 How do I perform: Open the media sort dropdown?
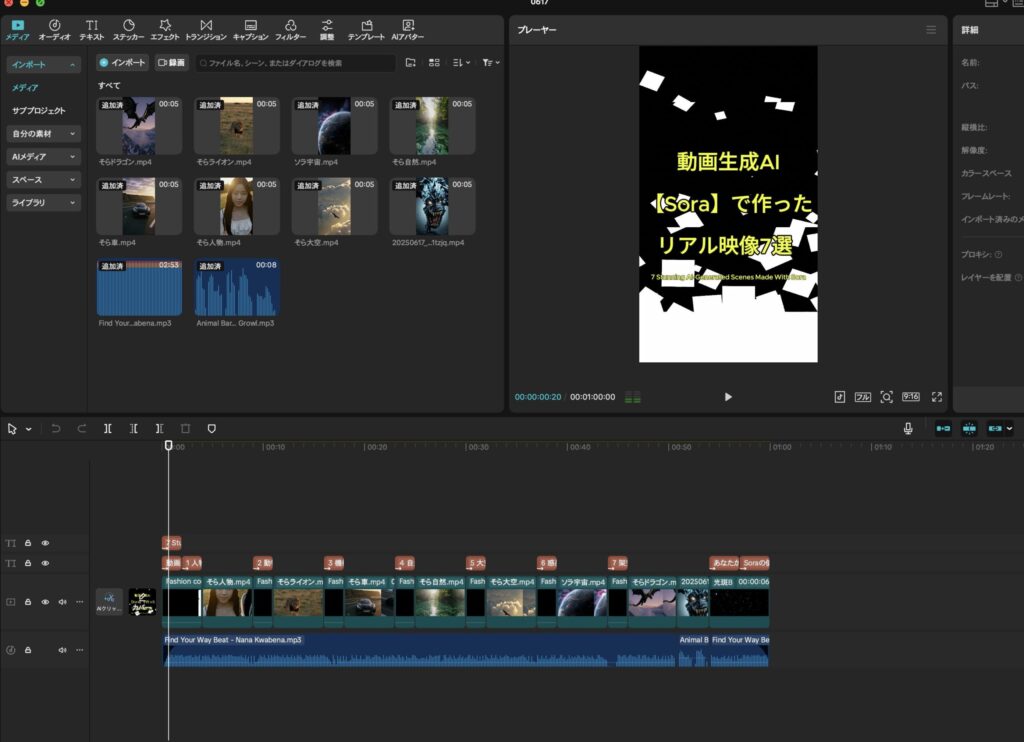[461, 63]
